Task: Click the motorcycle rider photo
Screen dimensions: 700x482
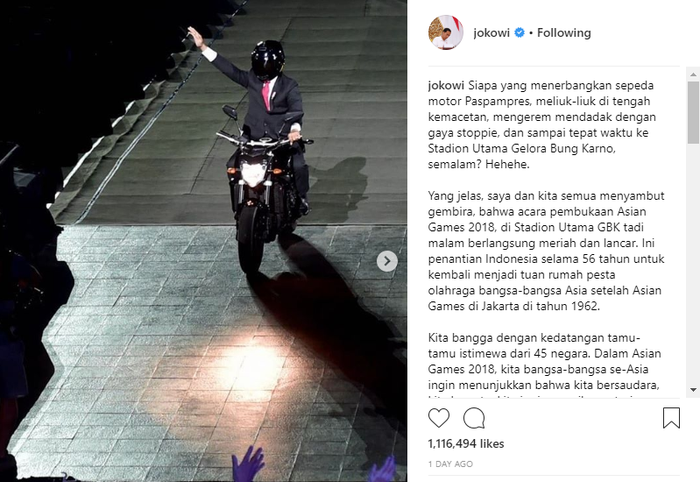Action: 204,241
